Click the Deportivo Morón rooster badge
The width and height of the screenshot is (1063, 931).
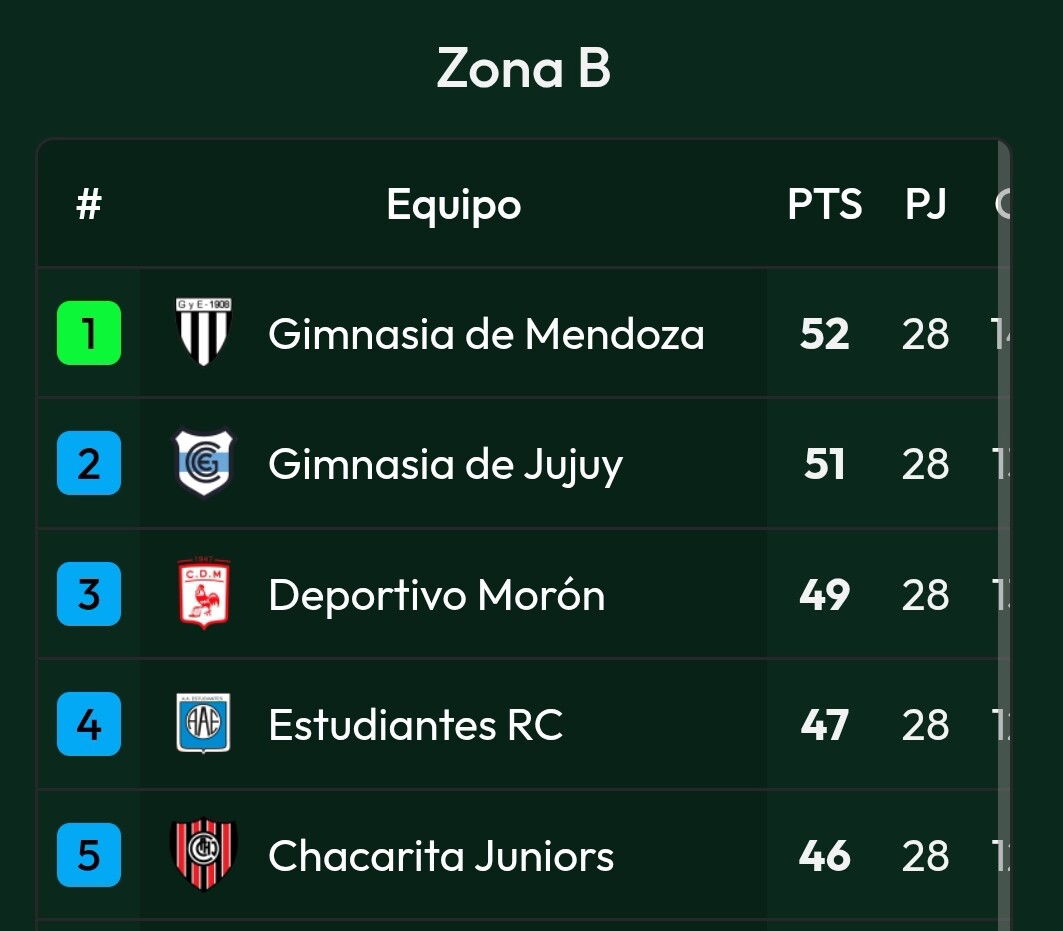point(203,593)
